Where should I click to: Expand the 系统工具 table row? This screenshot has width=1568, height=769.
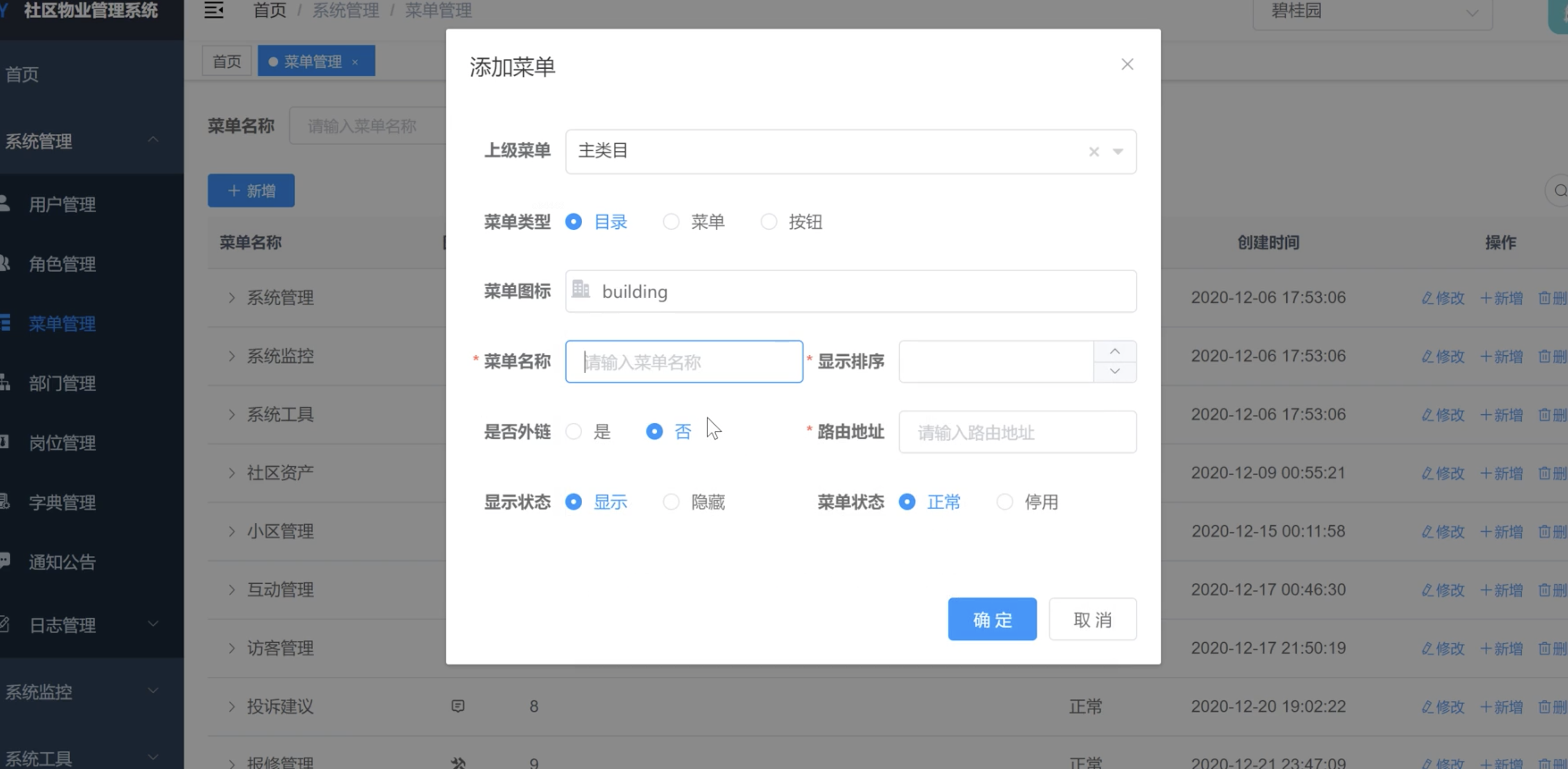[x=231, y=415]
